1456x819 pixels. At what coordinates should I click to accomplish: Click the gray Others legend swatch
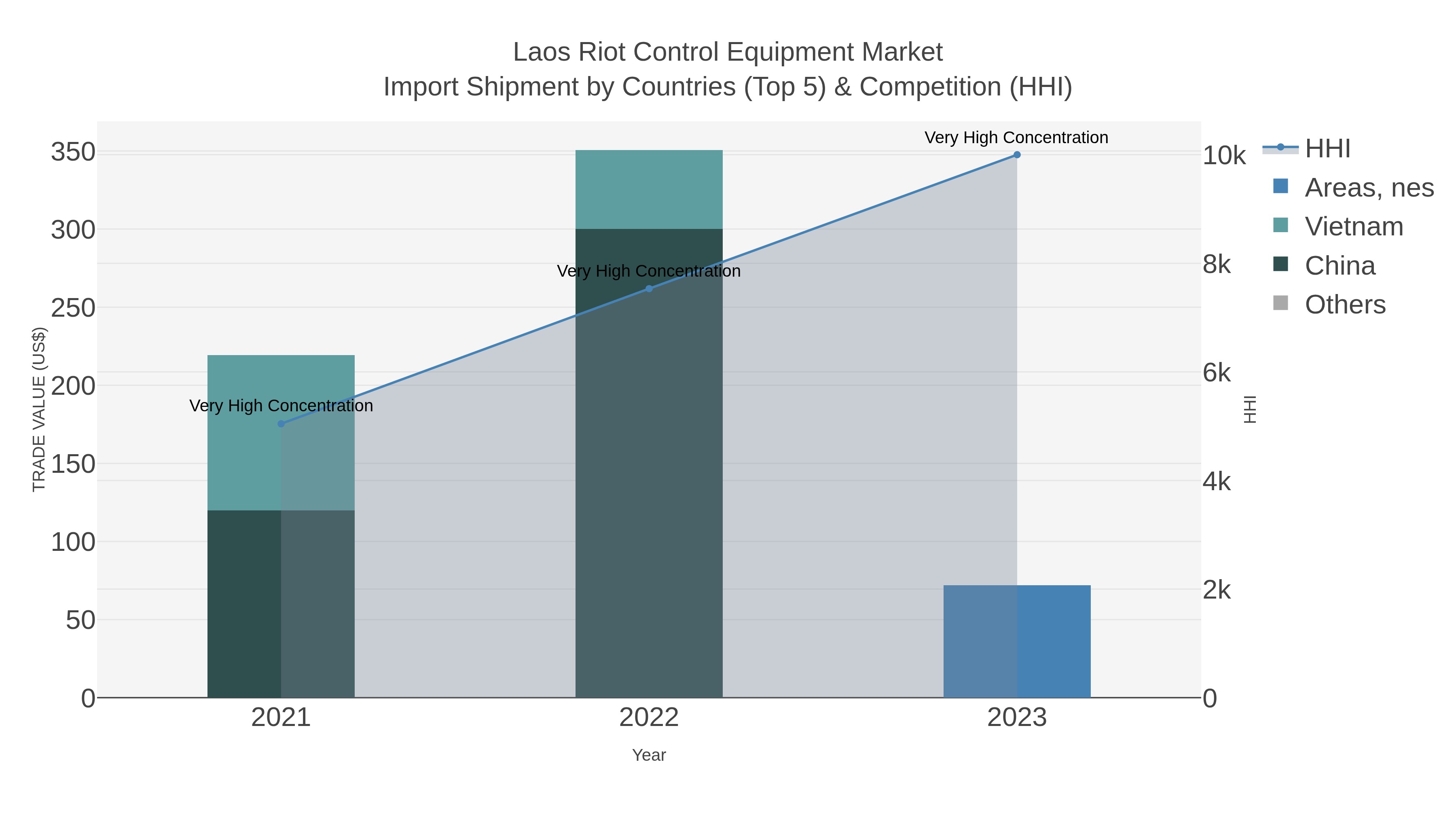[x=1280, y=303]
